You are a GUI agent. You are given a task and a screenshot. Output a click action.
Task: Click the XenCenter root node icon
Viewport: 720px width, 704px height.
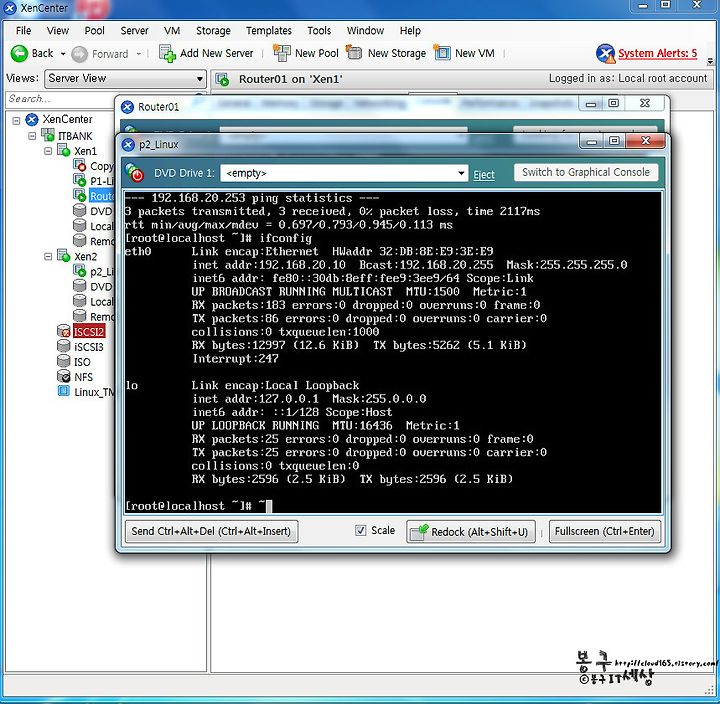[x=32, y=120]
